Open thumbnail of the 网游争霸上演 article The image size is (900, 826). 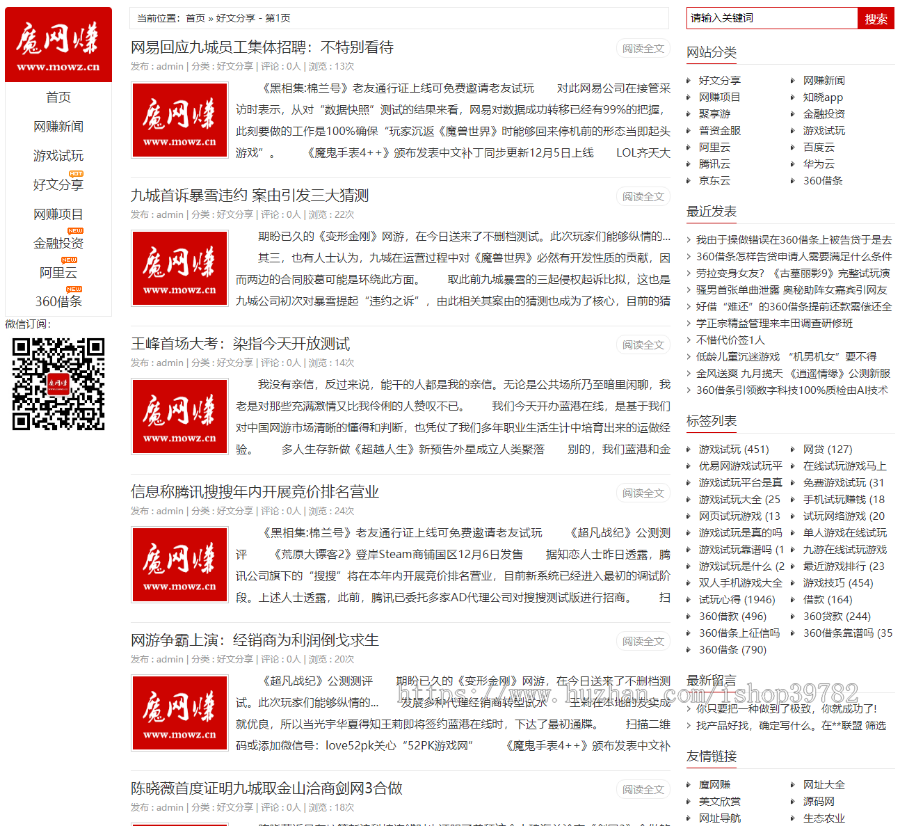(180, 712)
